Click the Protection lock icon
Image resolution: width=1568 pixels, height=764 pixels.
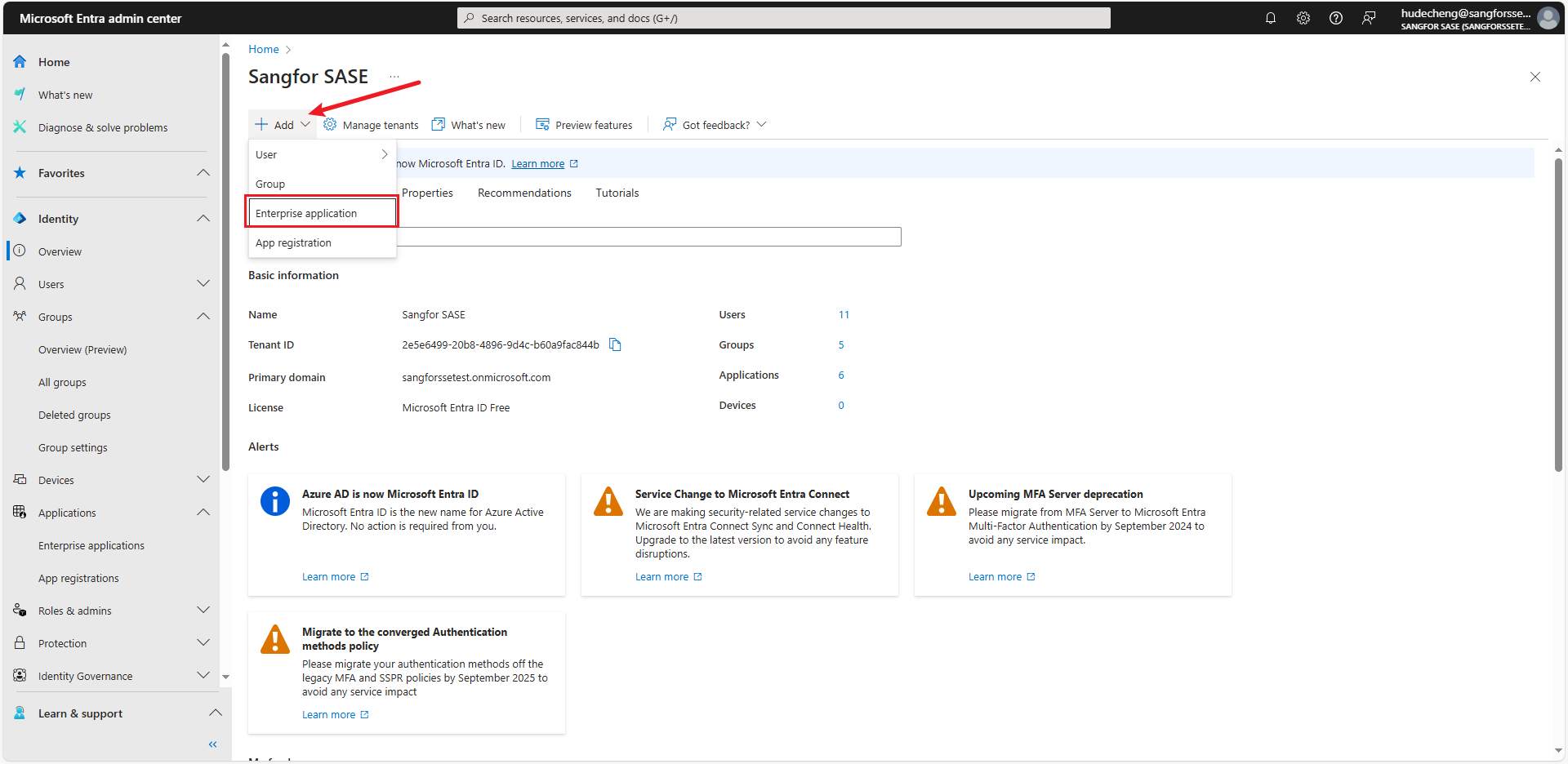pyautogui.click(x=20, y=643)
